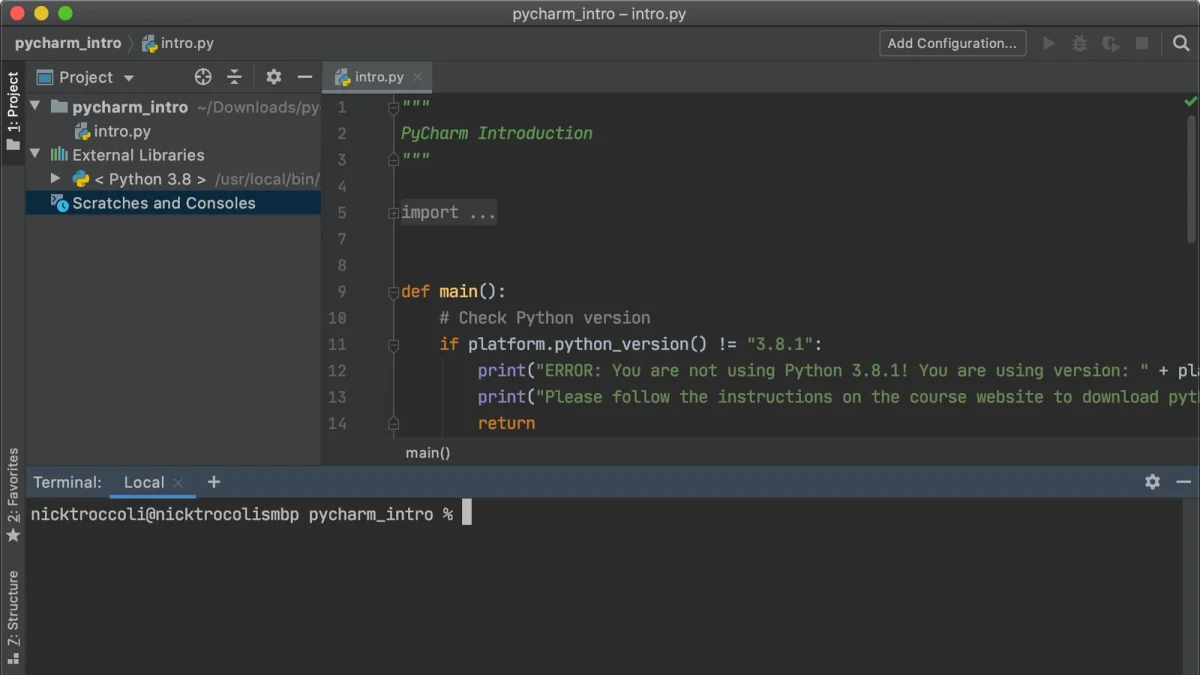Screen dimensions: 1200x675
Task: Click the Add Configuration... button
Action: 952,43
